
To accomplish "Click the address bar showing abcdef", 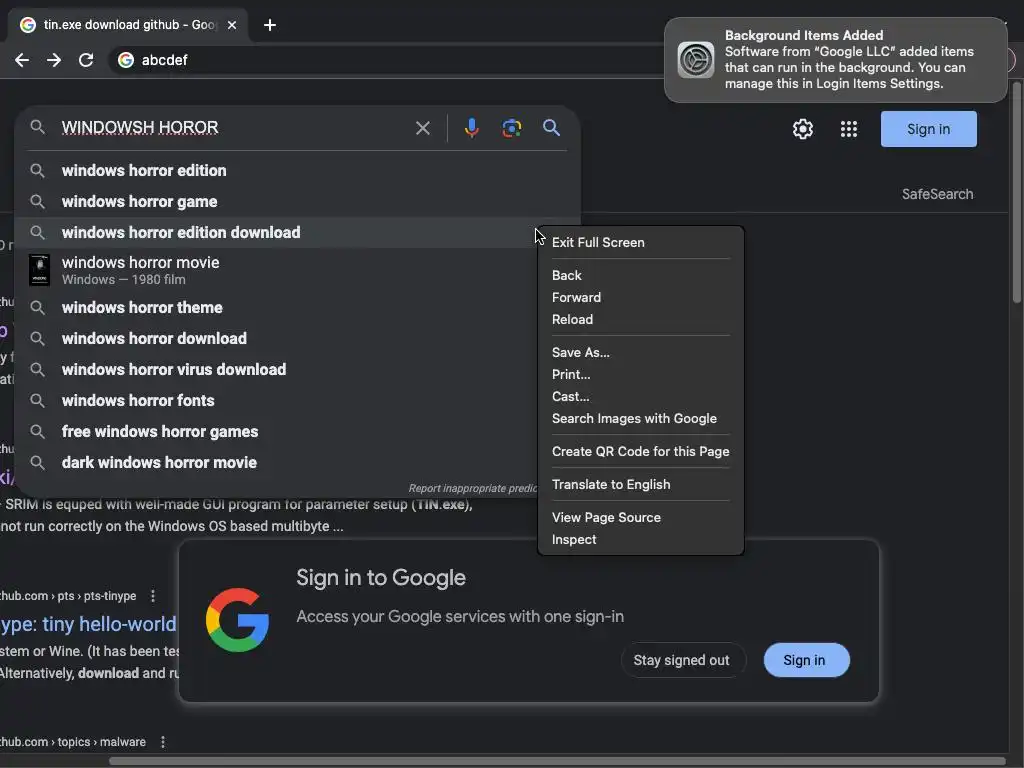I will pos(385,60).
